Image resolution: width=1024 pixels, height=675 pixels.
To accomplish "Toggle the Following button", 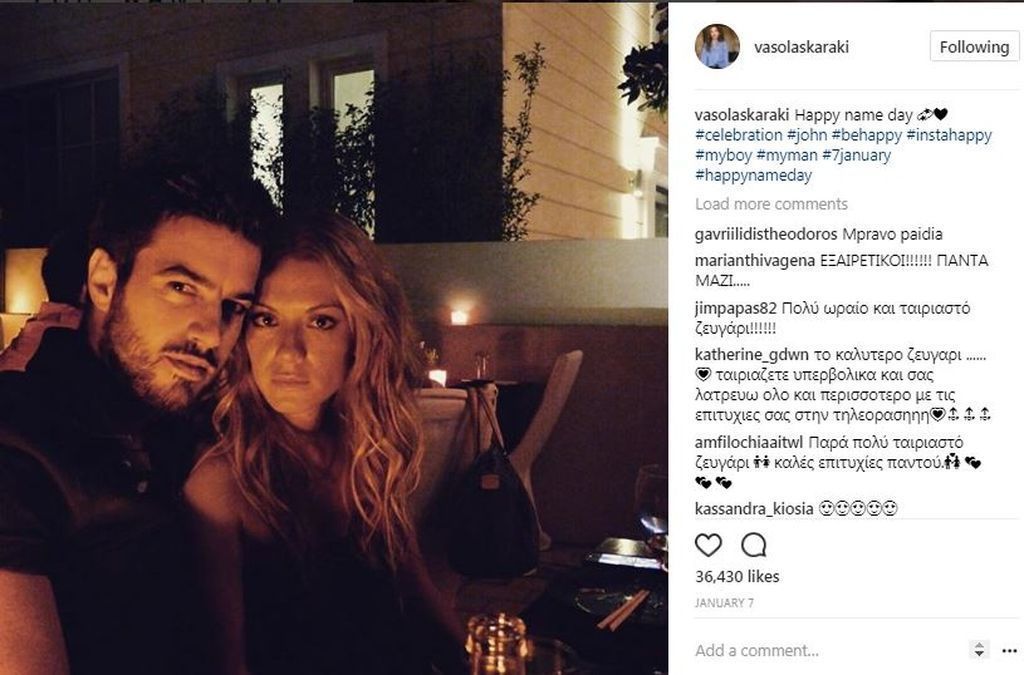I will (x=974, y=47).
